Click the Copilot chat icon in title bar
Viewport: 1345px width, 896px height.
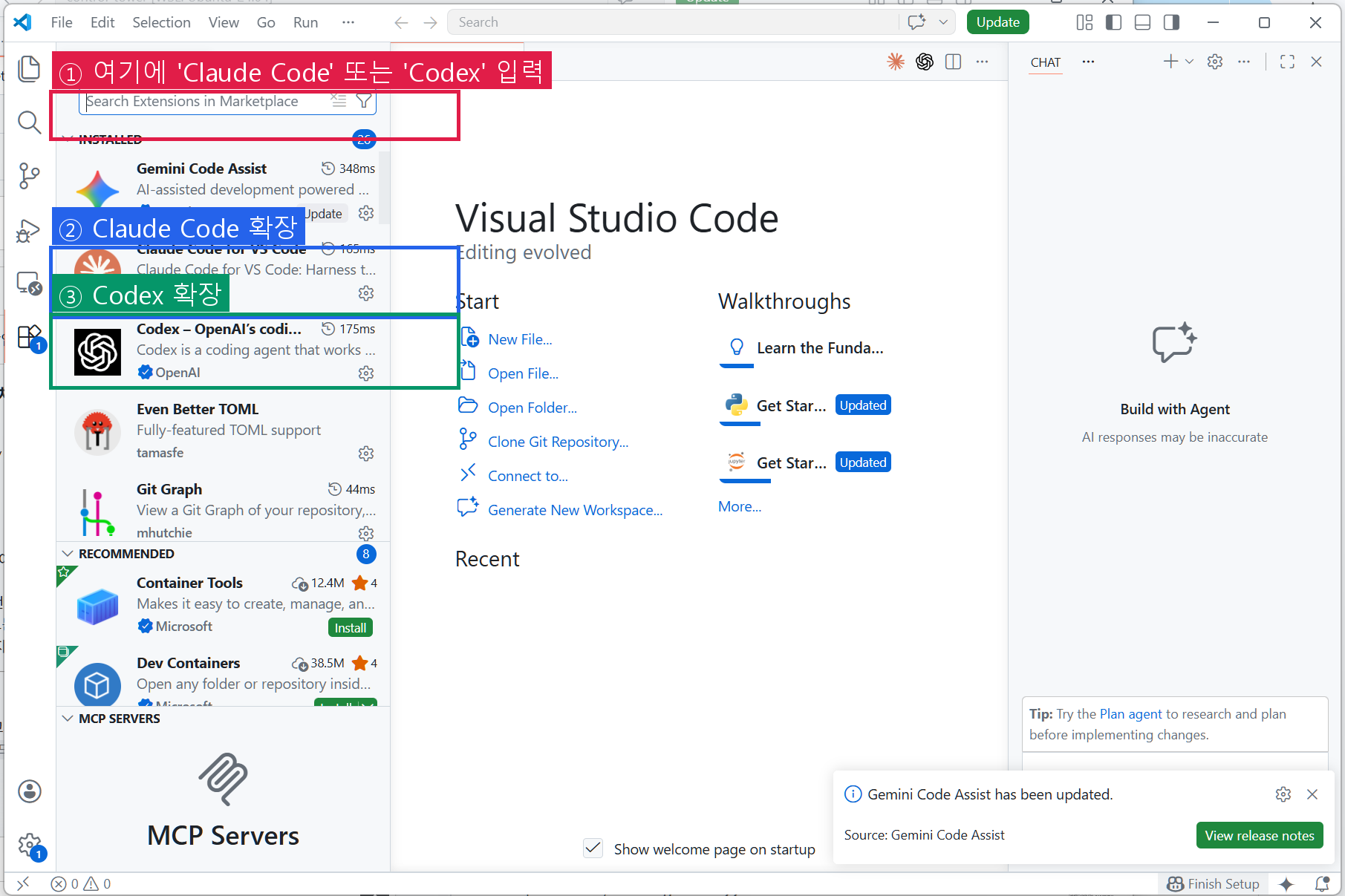click(x=916, y=22)
